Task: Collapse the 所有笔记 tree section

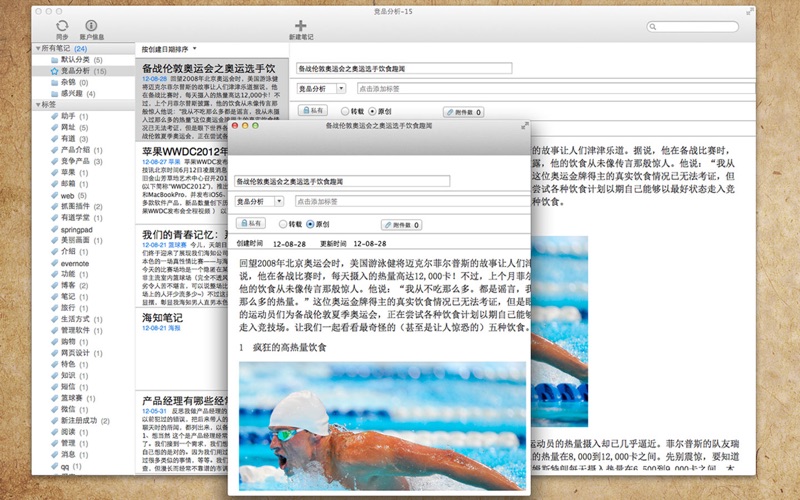Action: point(38,48)
